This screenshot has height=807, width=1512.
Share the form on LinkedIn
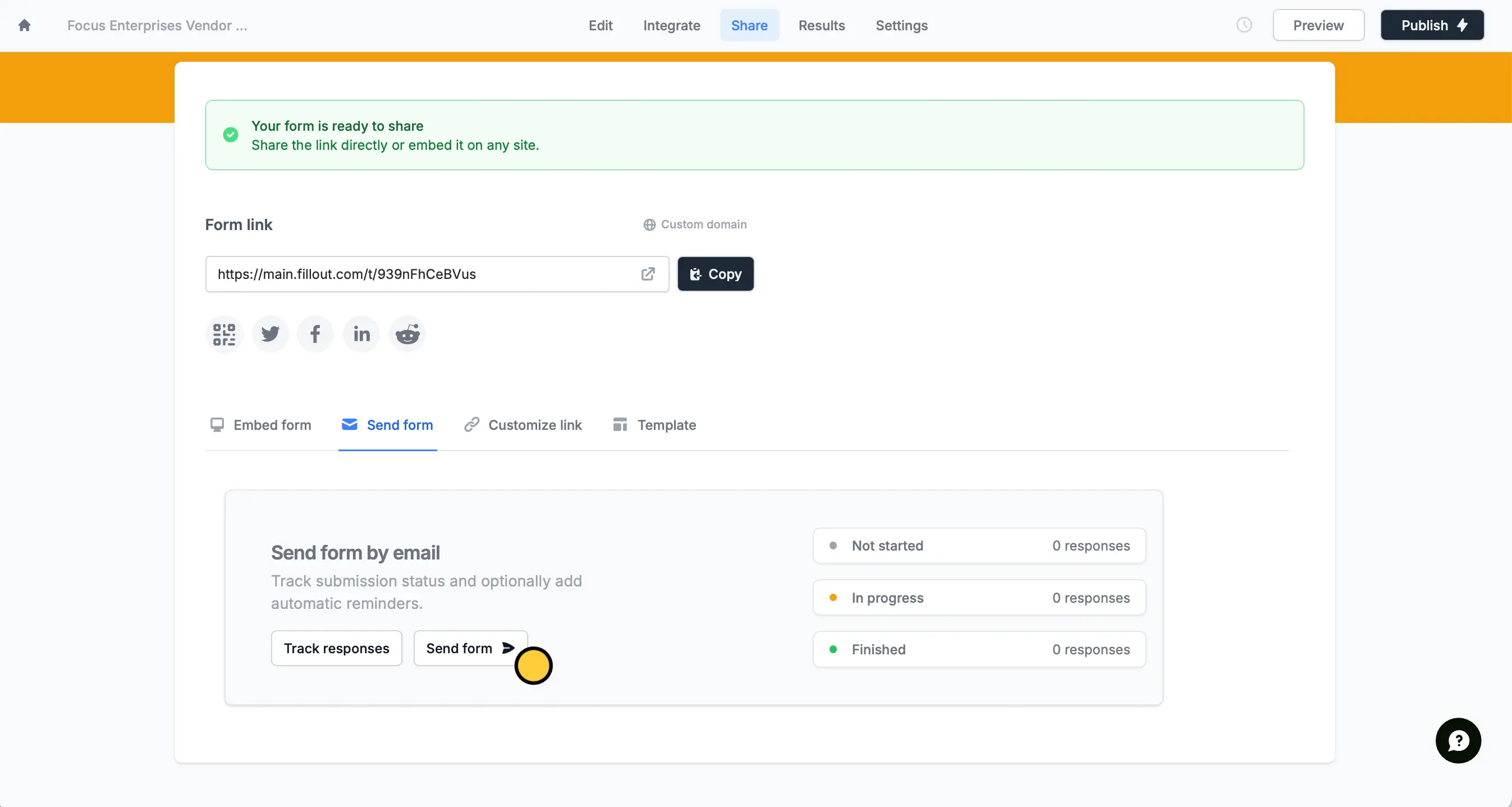click(361, 334)
